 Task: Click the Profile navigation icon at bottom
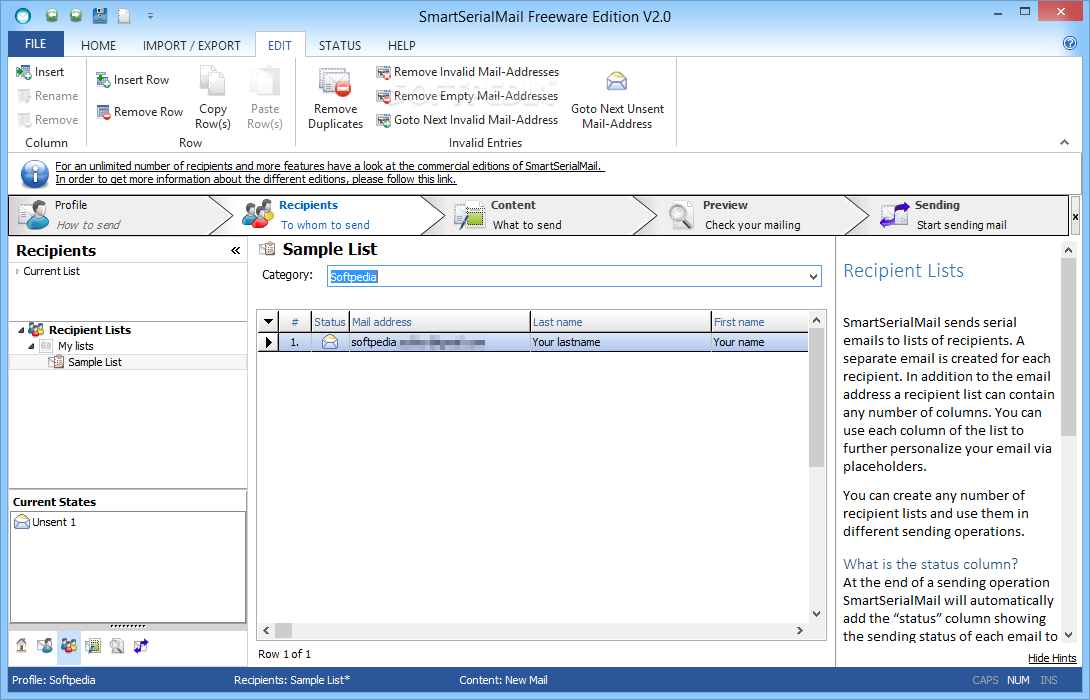[x=45, y=646]
